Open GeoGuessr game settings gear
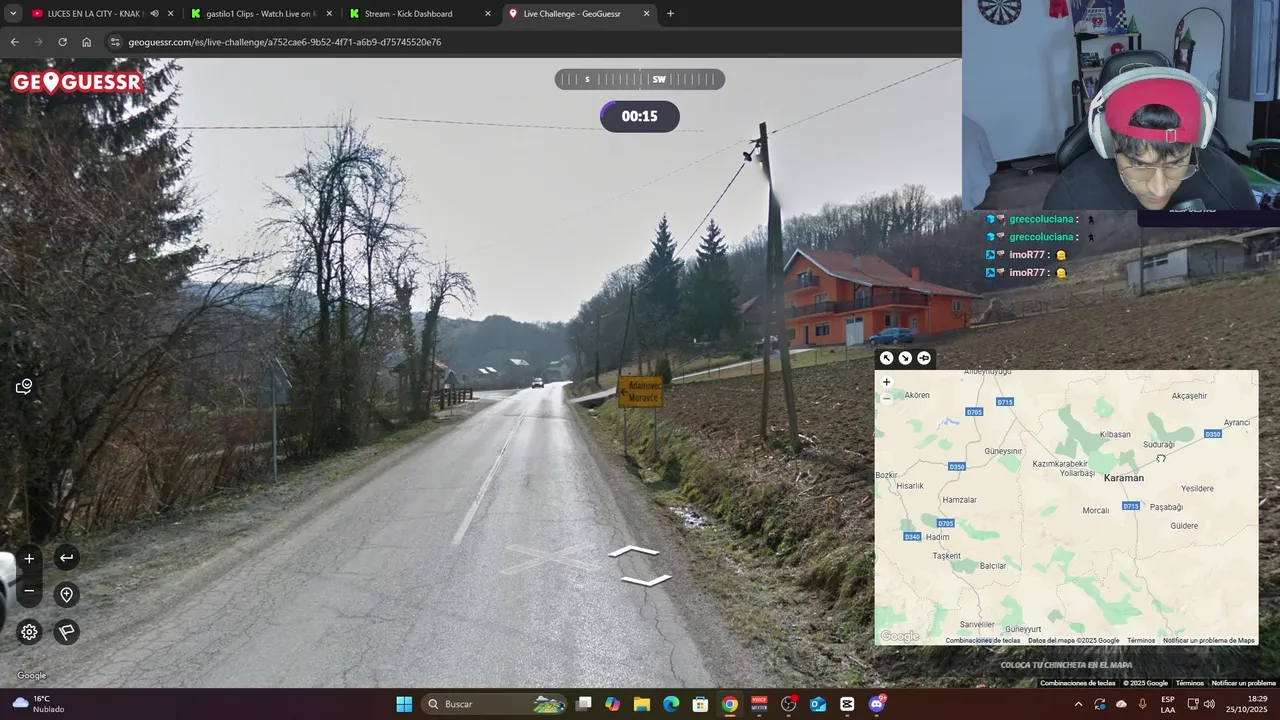The image size is (1280, 720). pyautogui.click(x=29, y=632)
